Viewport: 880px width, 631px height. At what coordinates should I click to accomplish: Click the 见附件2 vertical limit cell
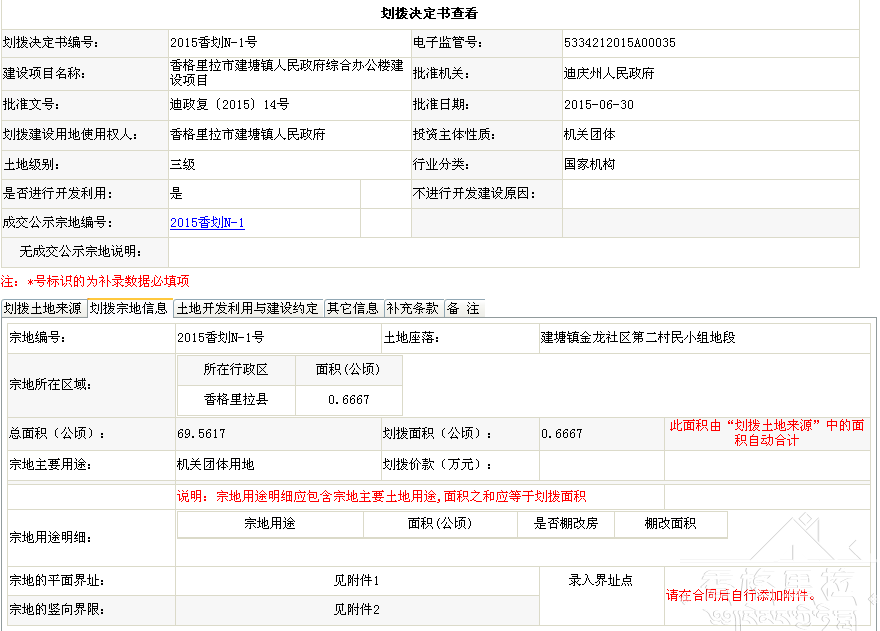point(356,609)
